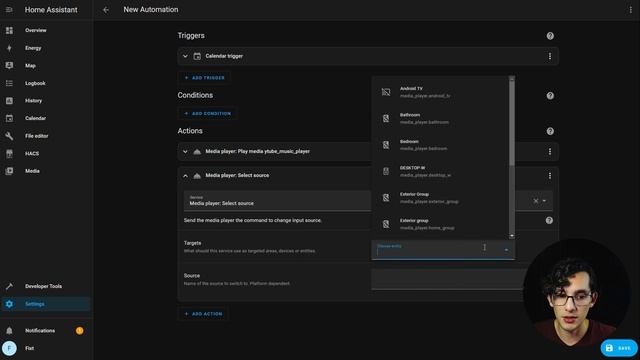This screenshot has height=360, width=640.
Task: Toggle the sidebar hamburger menu icon
Action: point(9,10)
